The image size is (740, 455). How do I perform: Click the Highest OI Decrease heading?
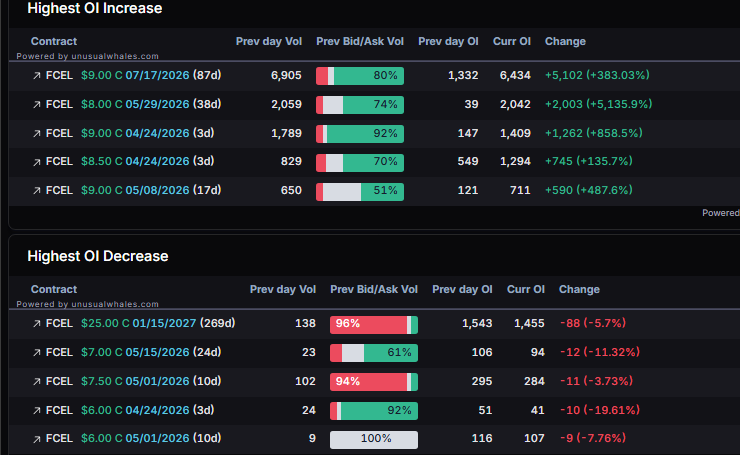(x=98, y=256)
